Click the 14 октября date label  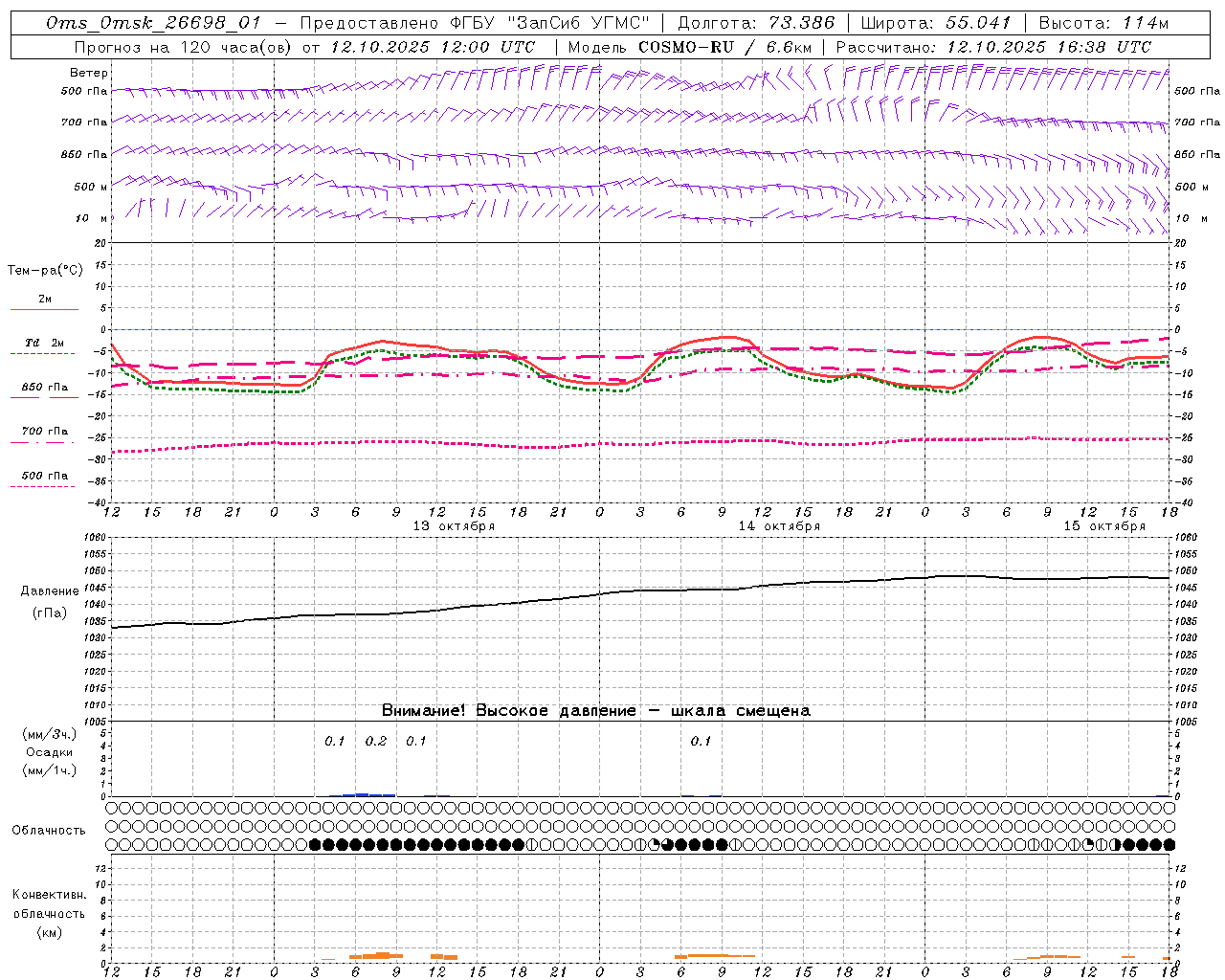tap(779, 526)
